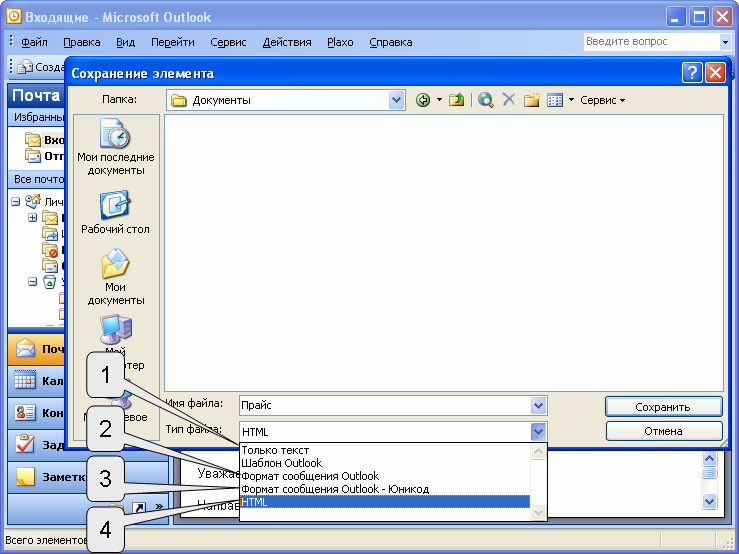Click the Delete X icon in dialog toolbar
The height and width of the screenshot is (554, 739).
point(509,99)
